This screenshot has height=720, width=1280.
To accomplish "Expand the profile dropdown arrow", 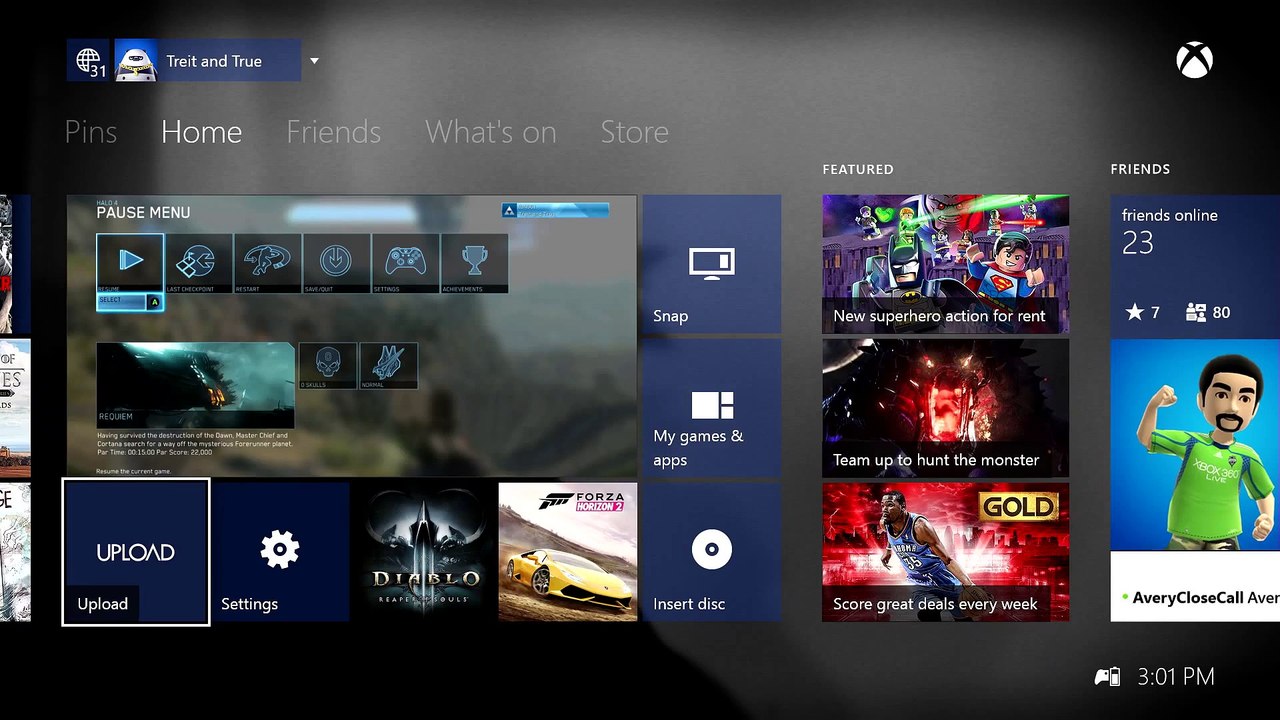I will 314,61.
